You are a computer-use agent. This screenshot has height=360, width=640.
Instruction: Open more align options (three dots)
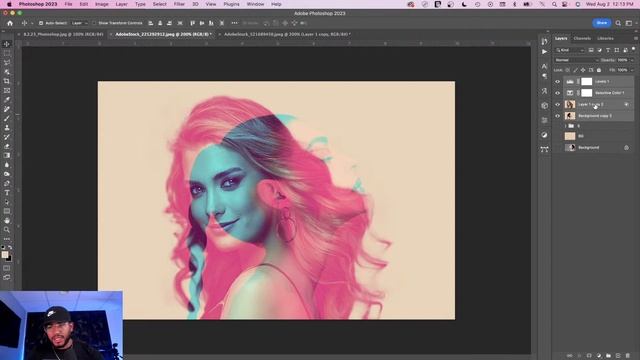[234, 23]
